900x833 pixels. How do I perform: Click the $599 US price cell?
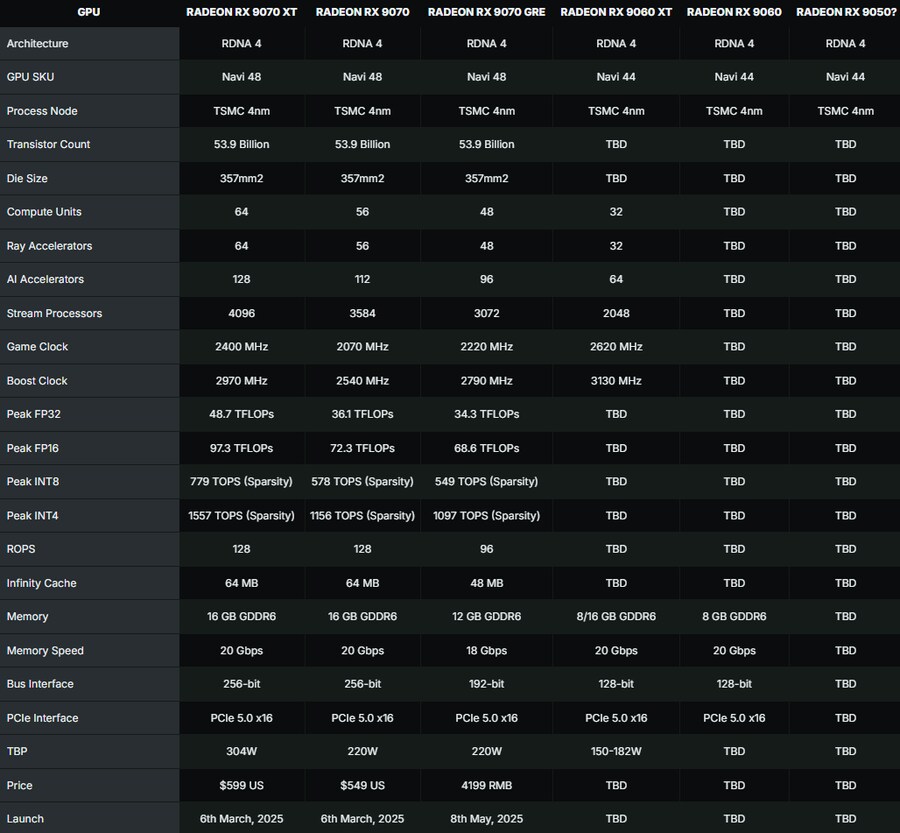241,785
